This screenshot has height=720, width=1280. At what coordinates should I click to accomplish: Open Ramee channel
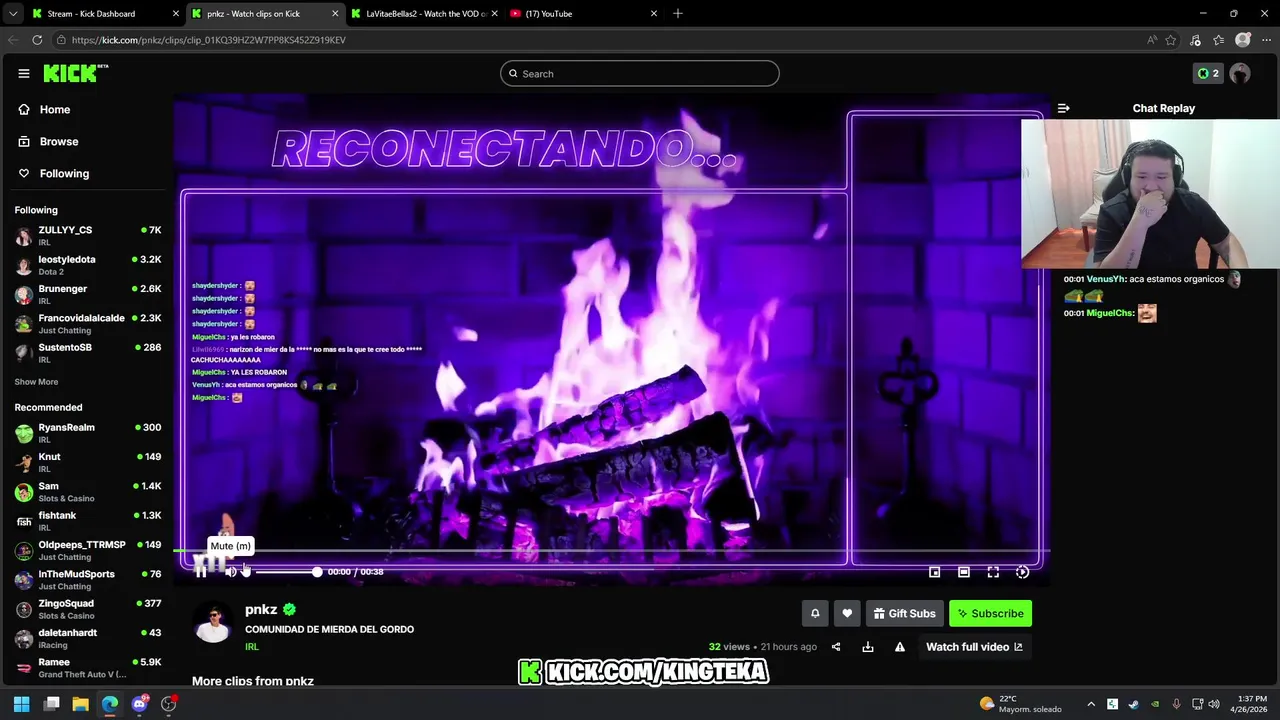(87, 667)
